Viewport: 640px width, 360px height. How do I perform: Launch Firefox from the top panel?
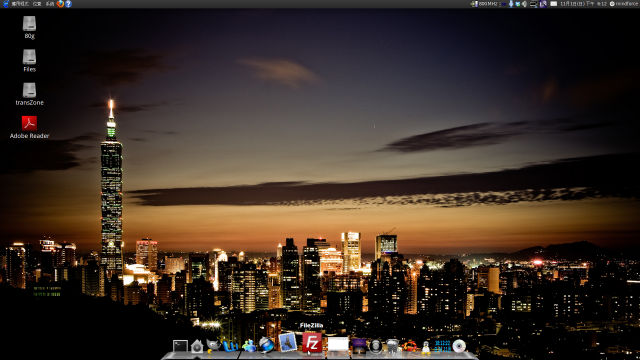tap(60, 4)
